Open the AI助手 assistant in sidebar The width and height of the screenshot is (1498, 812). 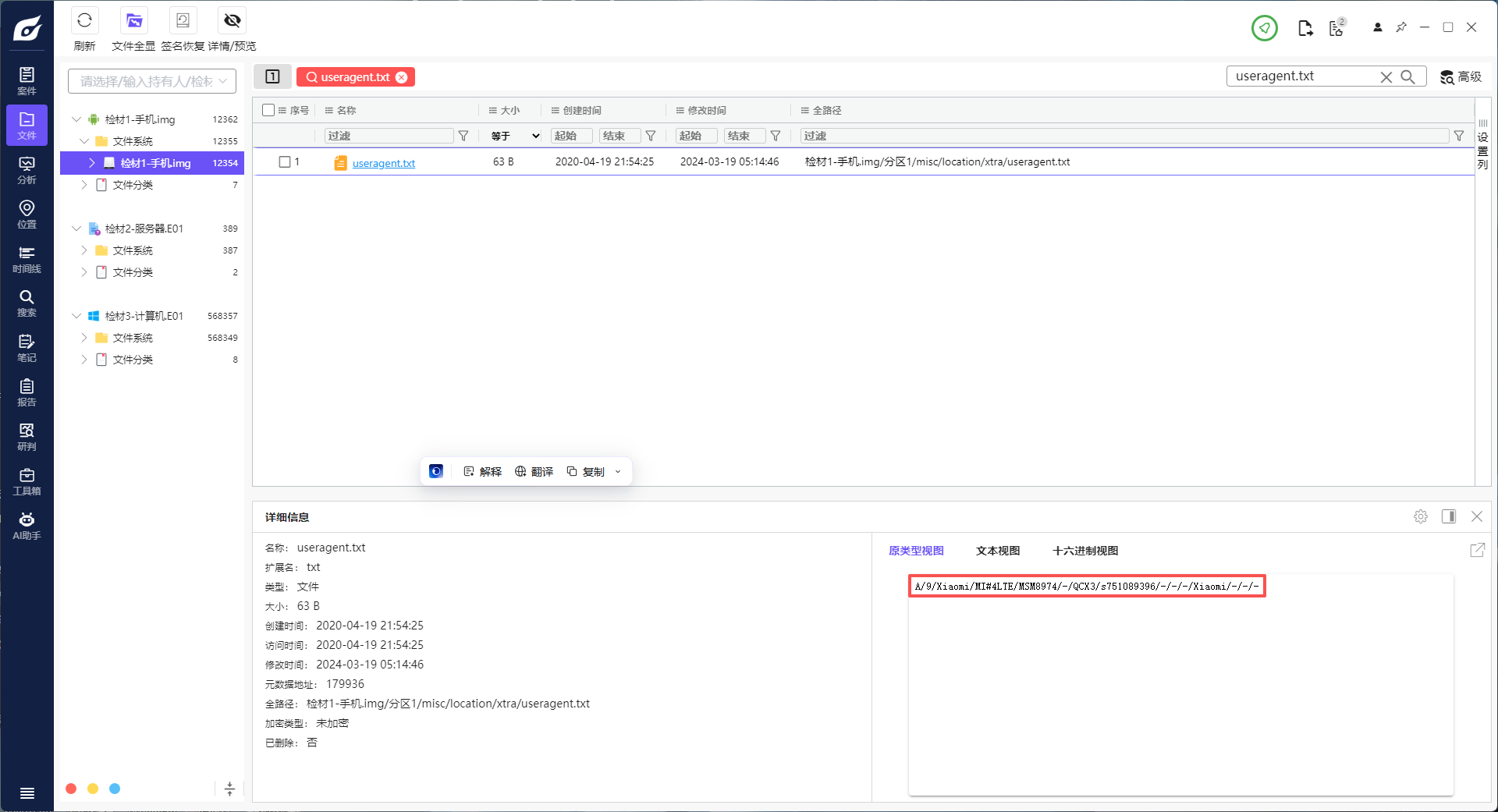click(x=27, y=526)
